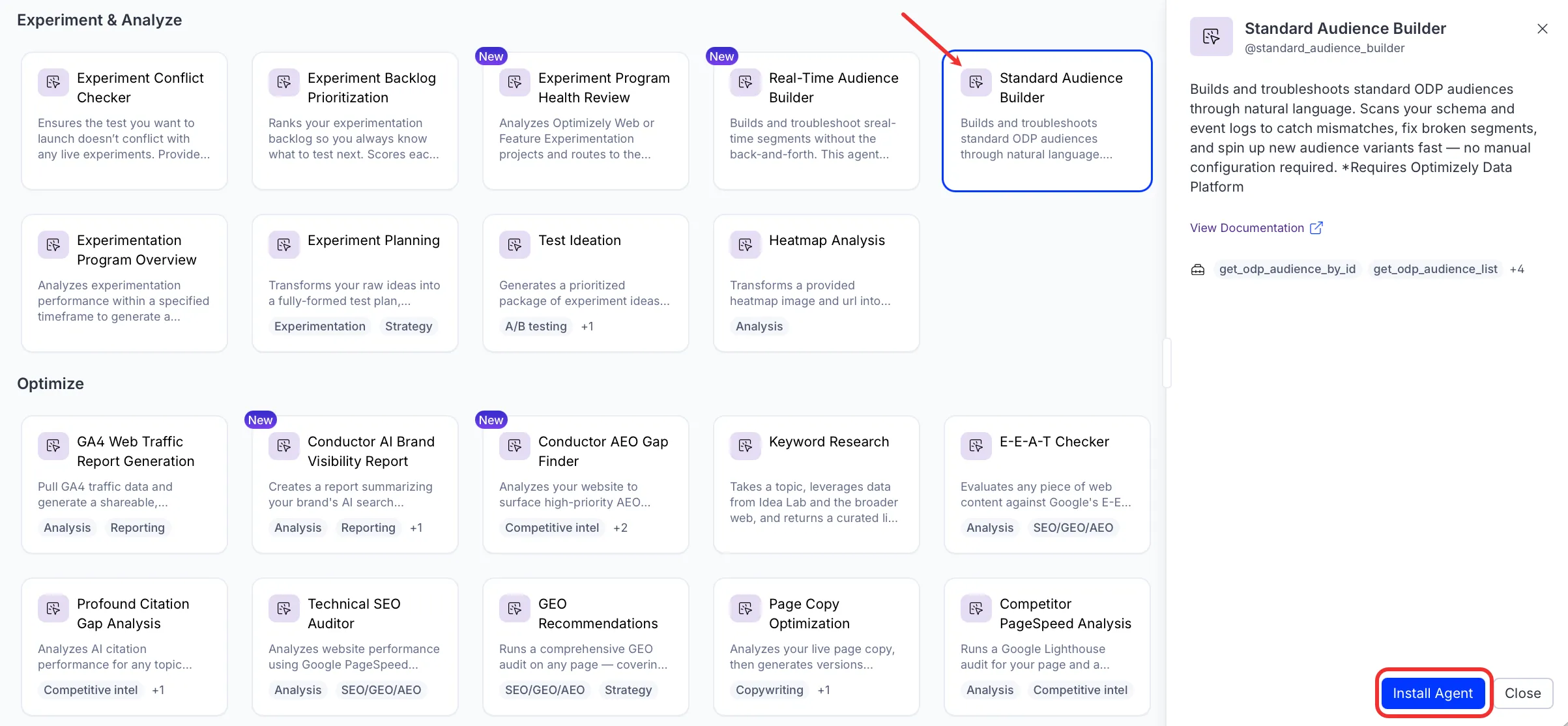
Task: Install the Standard Audience Builder agent
Action: 1433,693
